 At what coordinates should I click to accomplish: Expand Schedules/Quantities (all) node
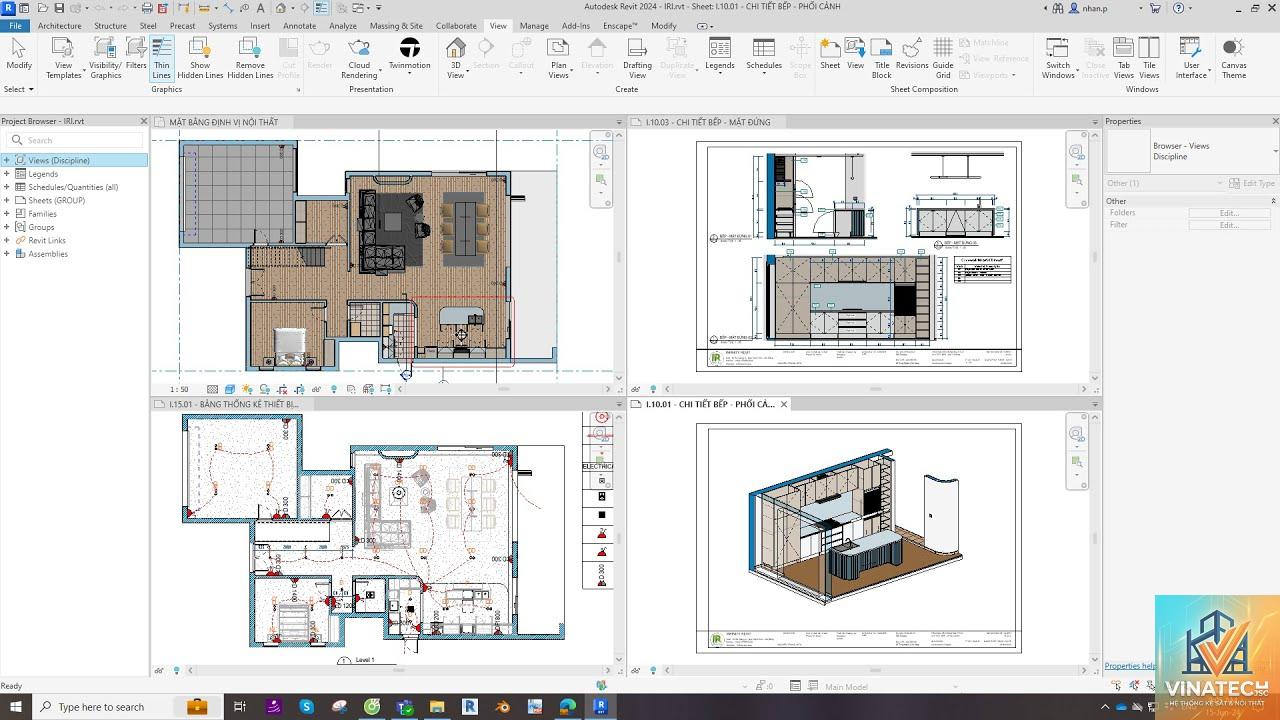coord(7,187)
